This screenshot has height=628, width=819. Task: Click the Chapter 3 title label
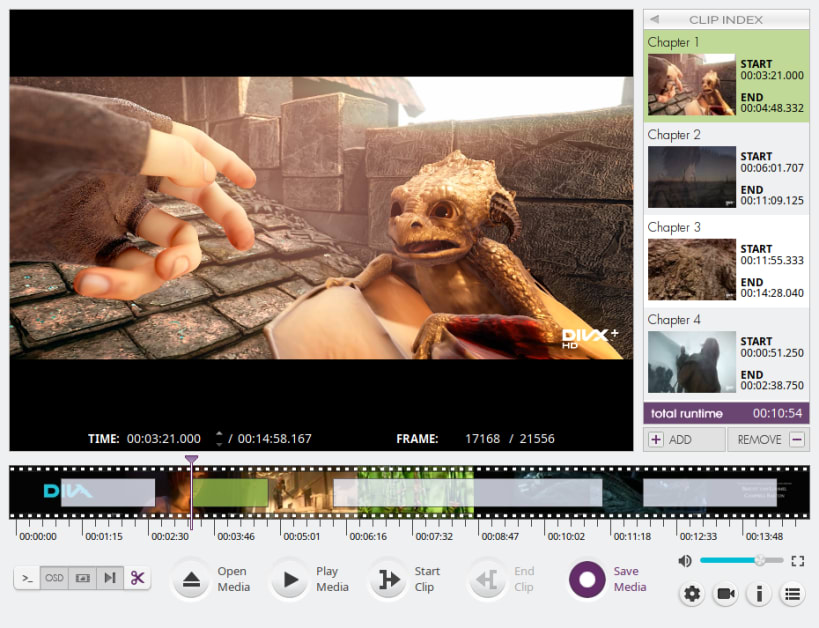674,227
